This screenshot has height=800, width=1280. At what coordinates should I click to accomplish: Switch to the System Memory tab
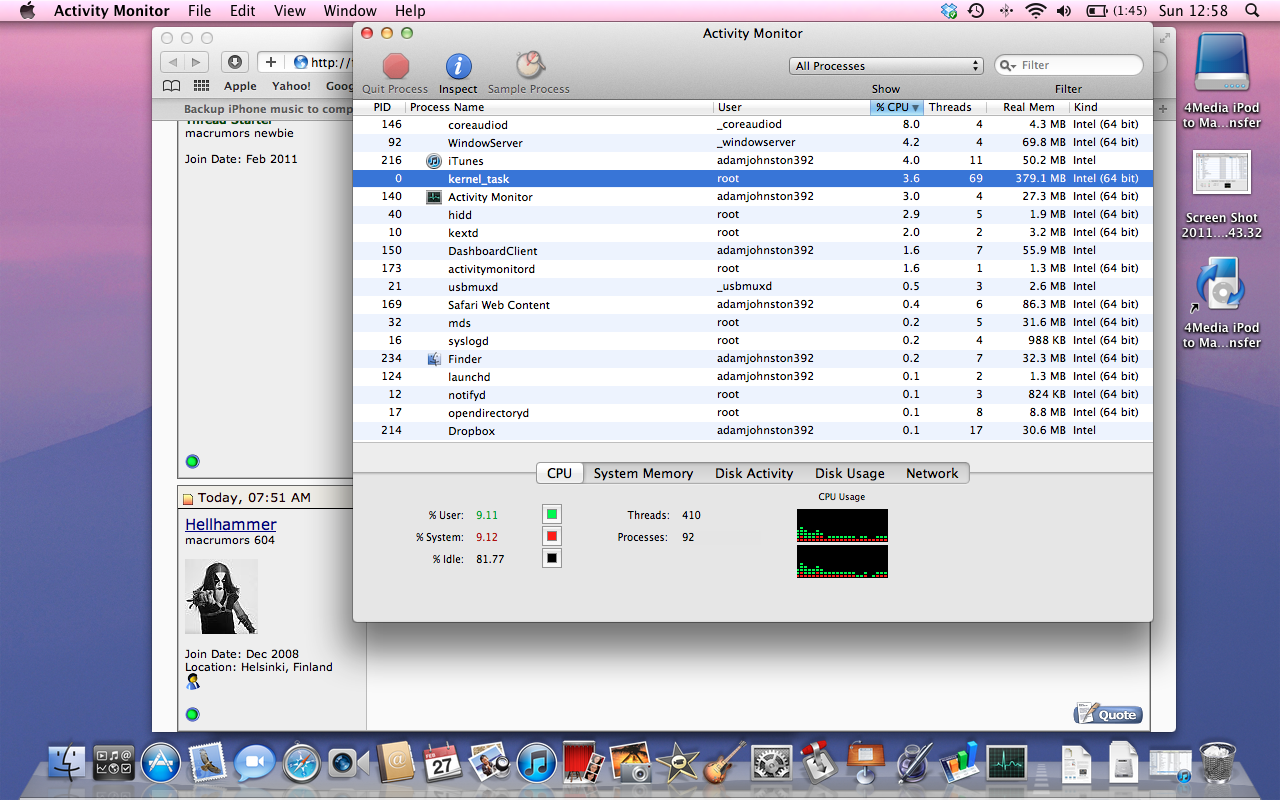643,473
